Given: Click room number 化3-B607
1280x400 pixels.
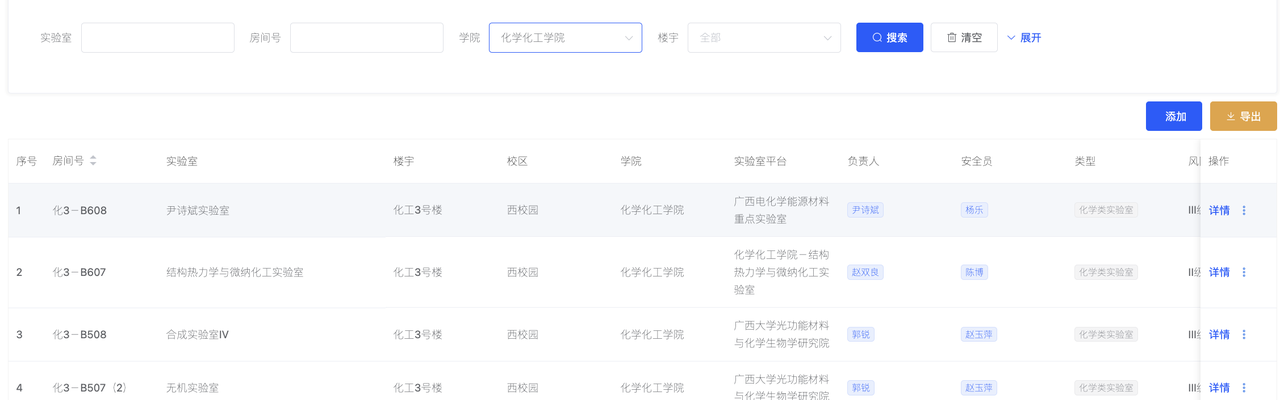Looking at the screenshot, I should [80, 272].
